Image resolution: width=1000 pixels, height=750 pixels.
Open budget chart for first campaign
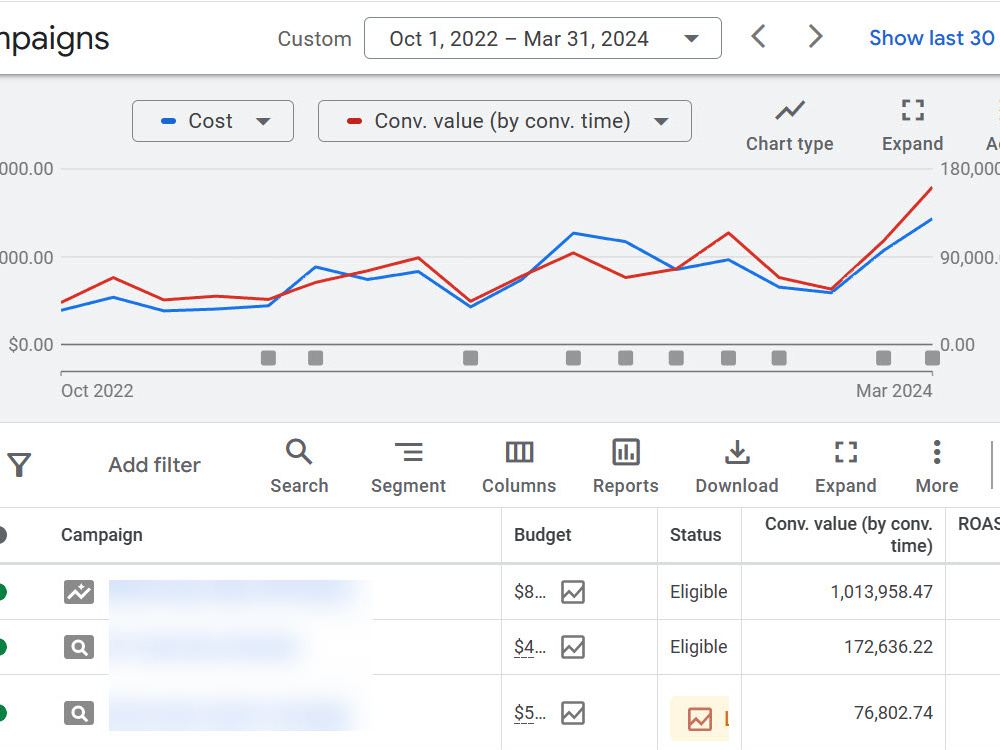573,592
